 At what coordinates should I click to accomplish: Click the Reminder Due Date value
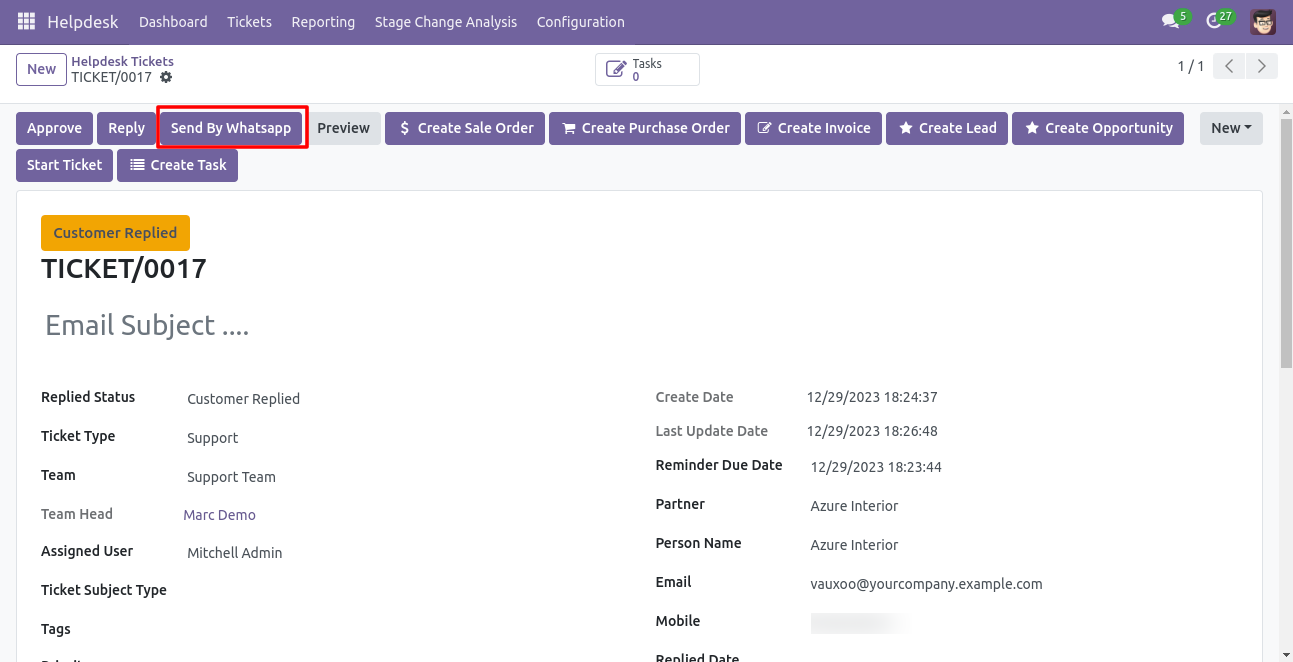pos(876,467)
